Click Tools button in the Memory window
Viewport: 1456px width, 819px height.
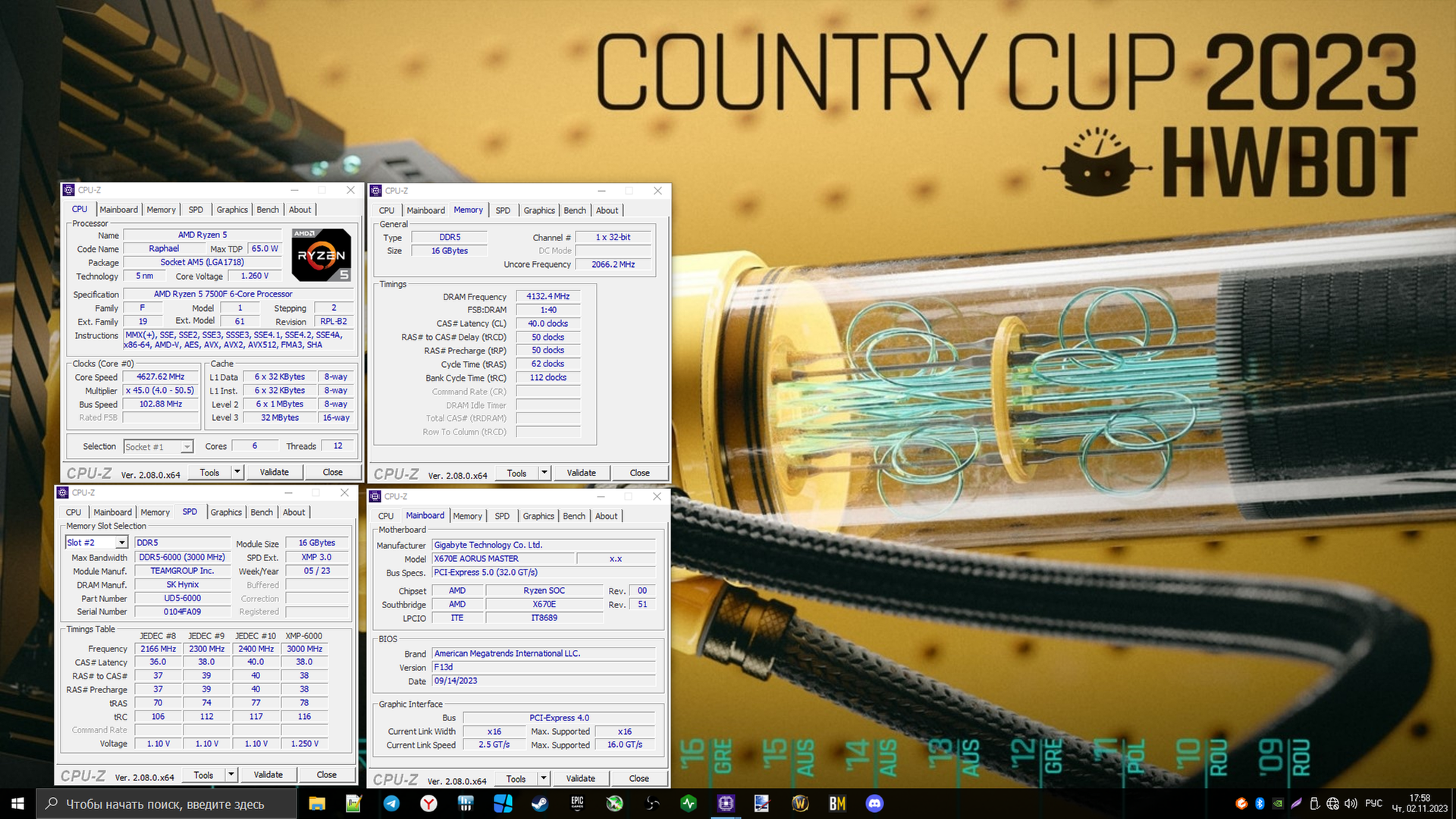tap(516, 472)
